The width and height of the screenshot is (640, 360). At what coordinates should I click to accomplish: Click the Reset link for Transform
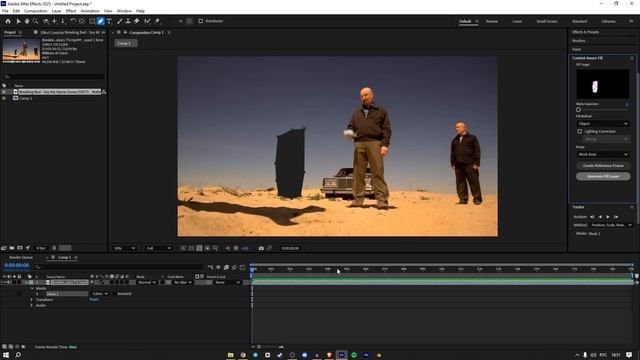pos(94,300)
